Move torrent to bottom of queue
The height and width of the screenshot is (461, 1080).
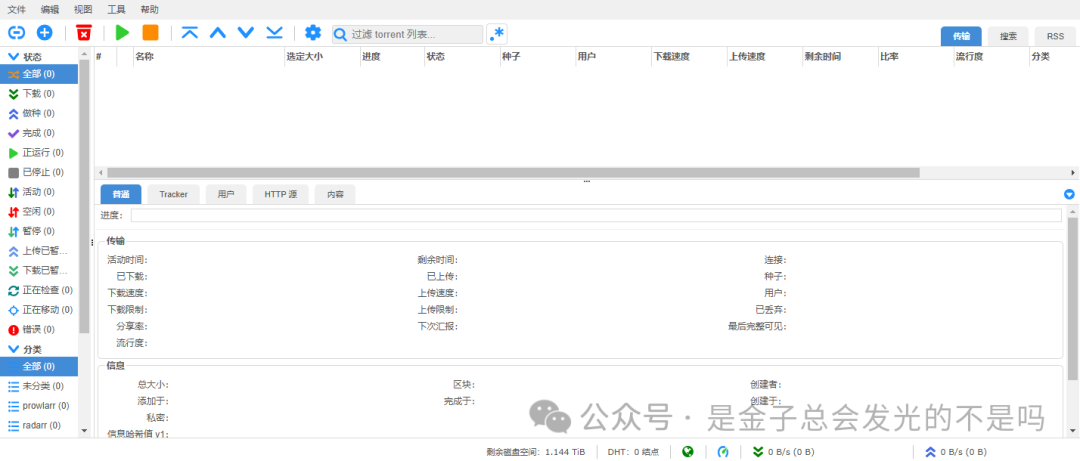274,33
